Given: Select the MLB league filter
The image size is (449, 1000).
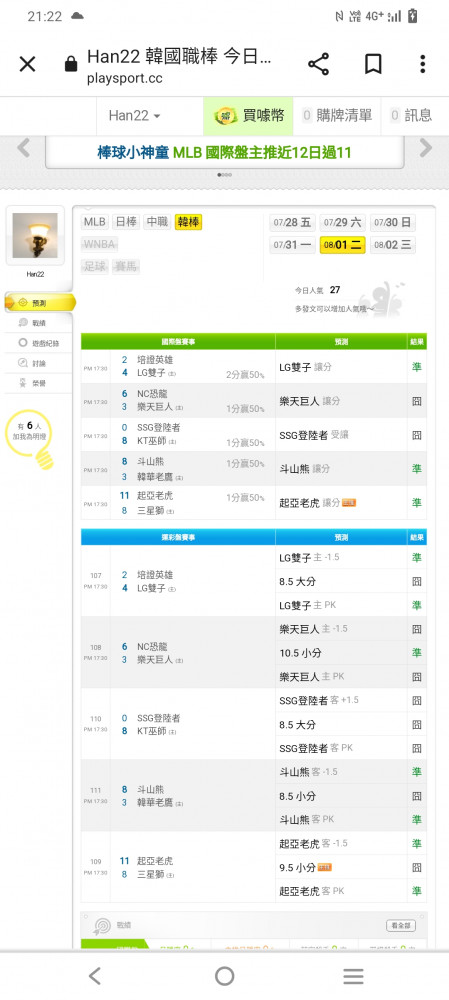Looking at the screenshot, I should (x=94, y=222).
